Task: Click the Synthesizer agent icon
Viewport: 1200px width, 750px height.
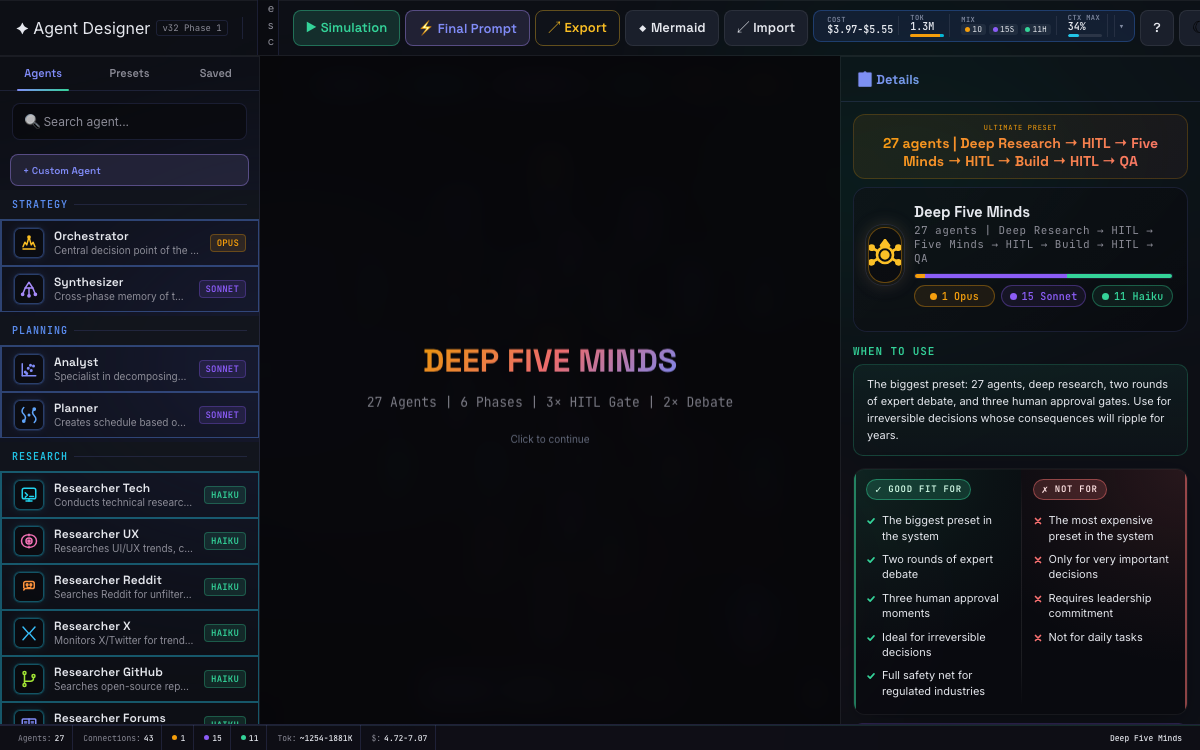Action: pyautogui.click(x=29, y=289)
